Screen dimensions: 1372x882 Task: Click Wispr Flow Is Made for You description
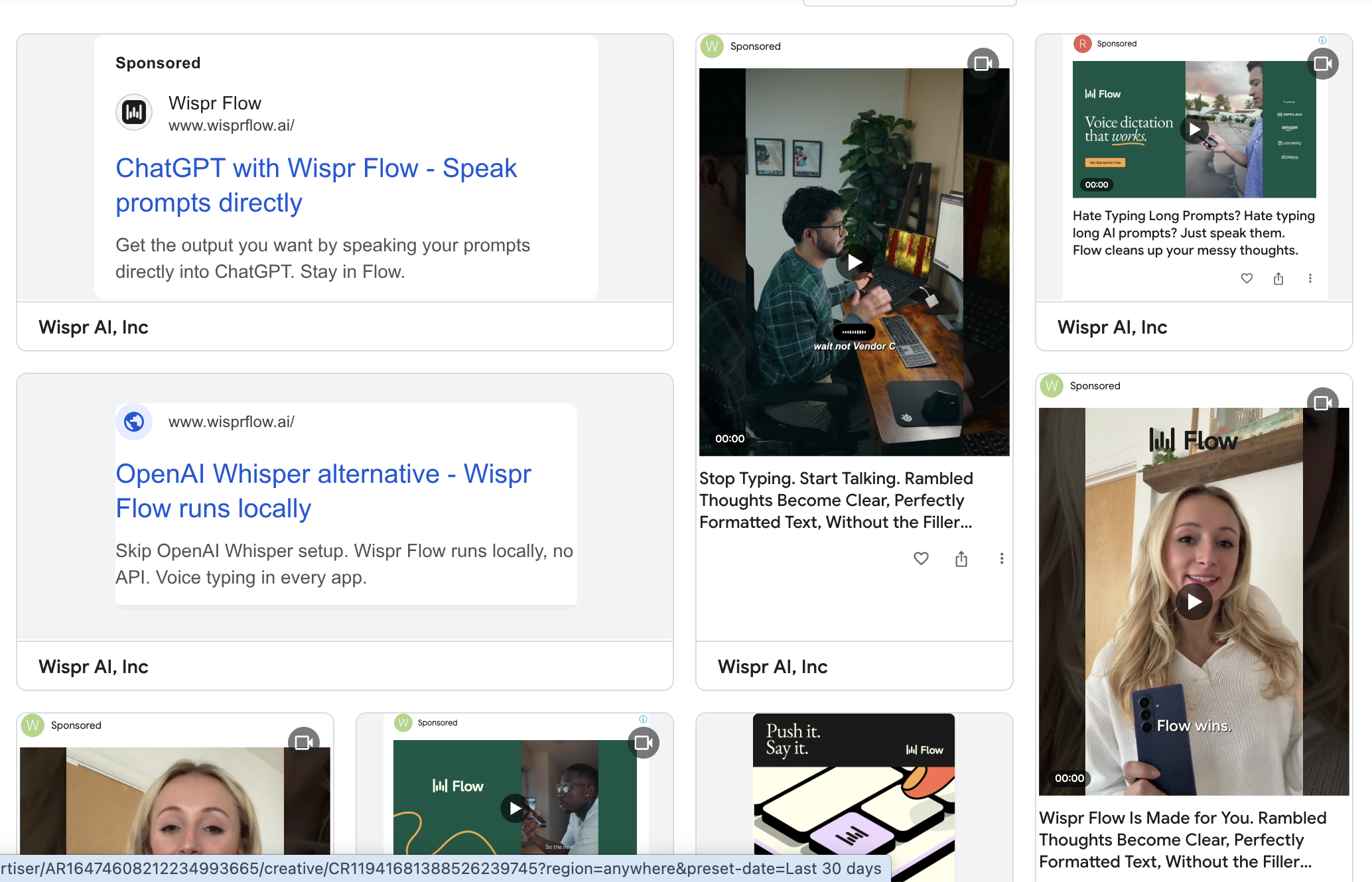[x=1183, y=840]
